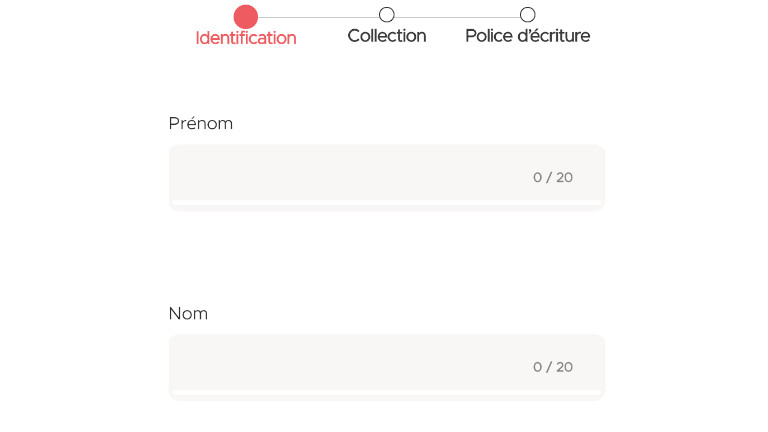
Task: Switch to Police d'écriture step label
Action: 528,36
